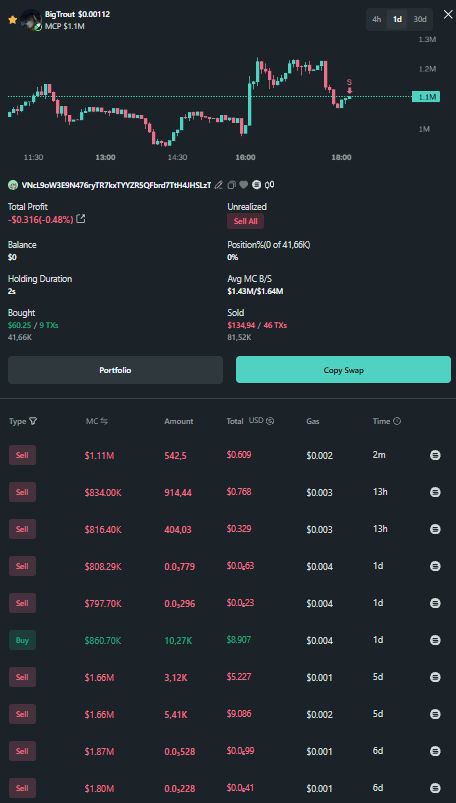Viewport: 456px width, 803px height.
Task: Click the wallet address VNcL9oW3E9N476…
Action: tap(116, 185)
